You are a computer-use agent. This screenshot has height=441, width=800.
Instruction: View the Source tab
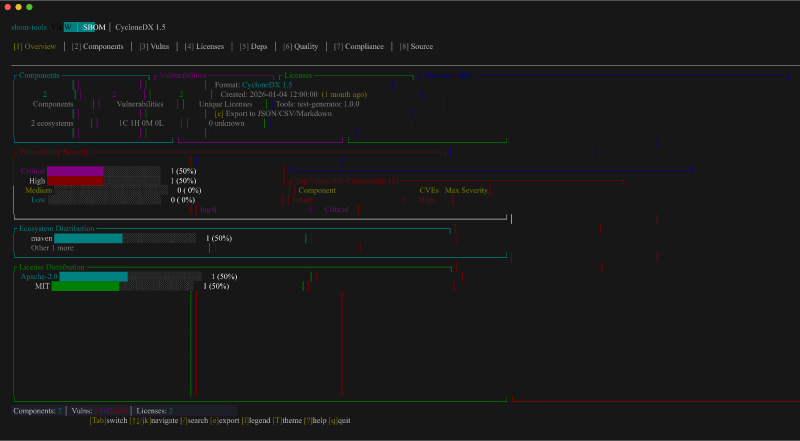(x=416, y=47)
